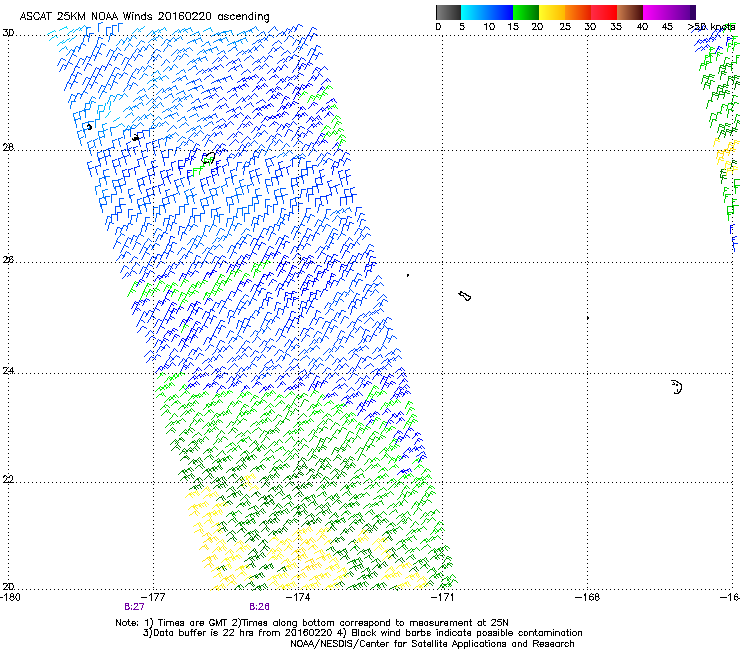Click the red 30-35 knots legend segment
This screenshot has height=650, width=740.
click(x=604, y=12)
